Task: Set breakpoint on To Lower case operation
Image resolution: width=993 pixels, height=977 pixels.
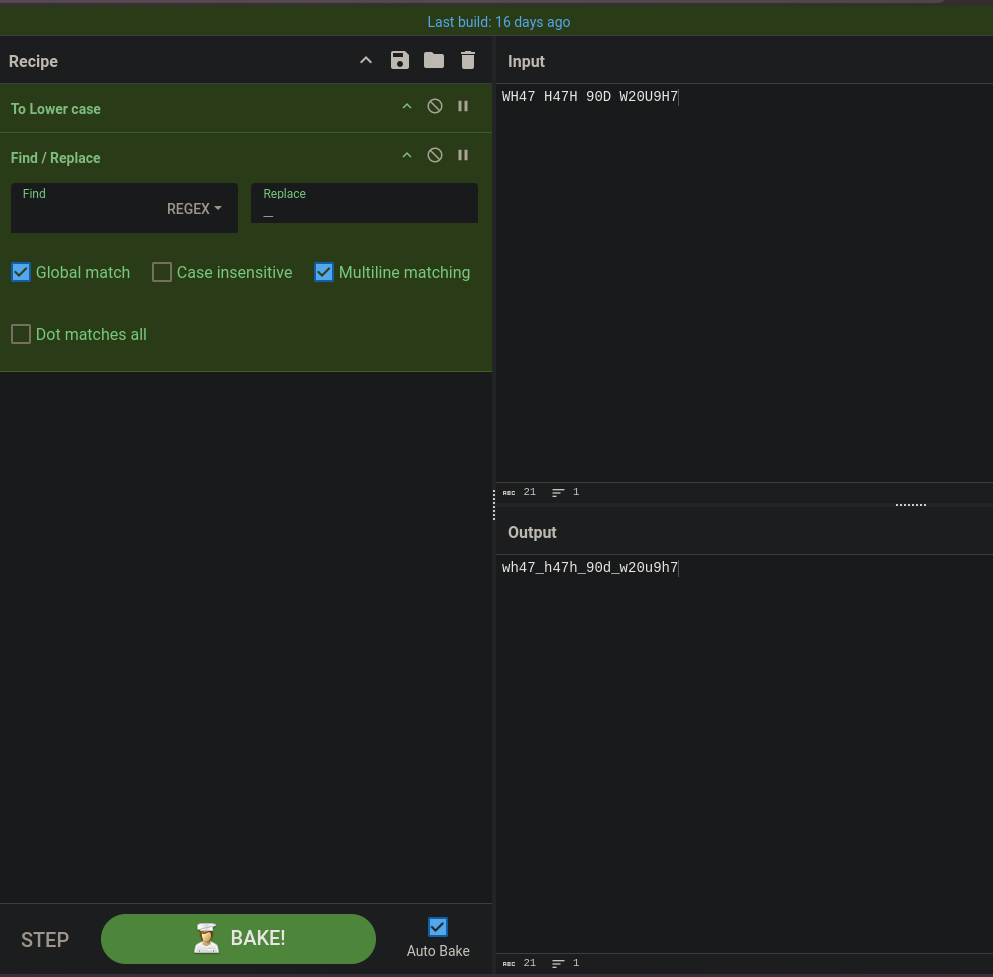Action: (463, 106)
